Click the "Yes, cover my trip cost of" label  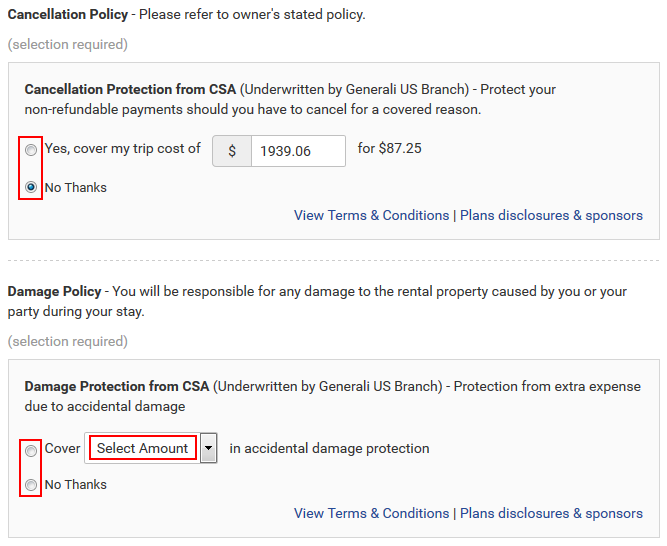click(x=123, y=148)
